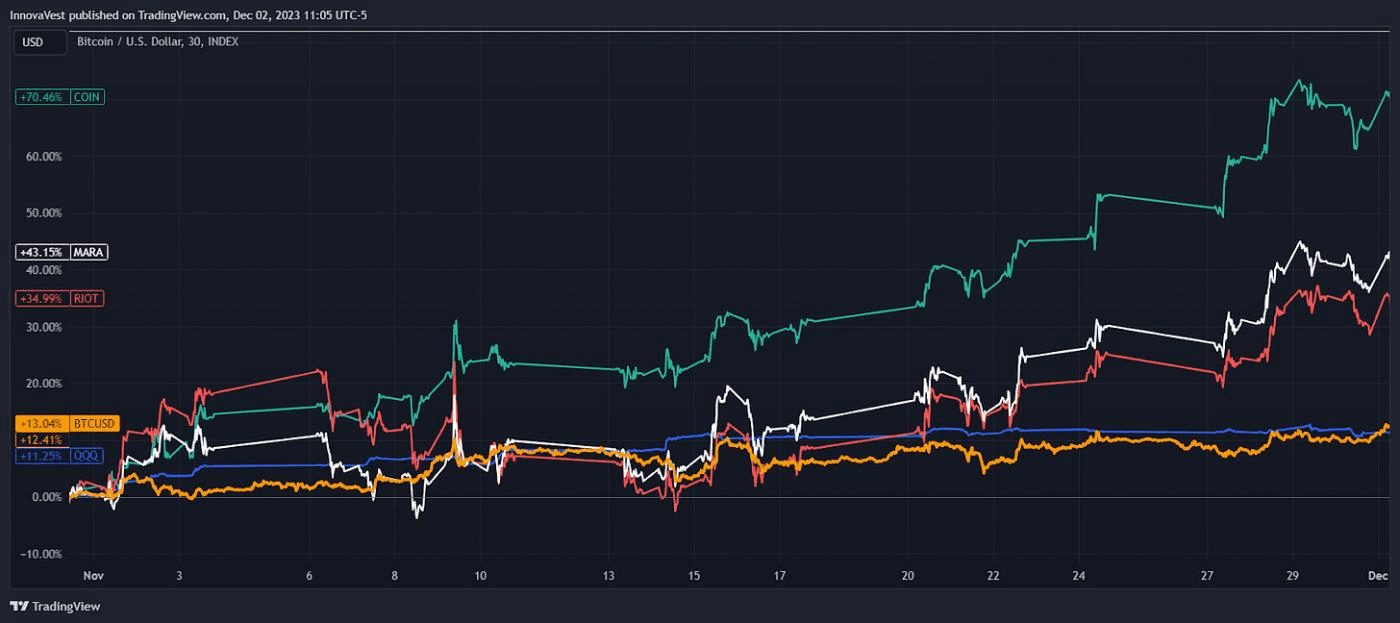Select the BTCUSD ticker label

tap(96, 423)
